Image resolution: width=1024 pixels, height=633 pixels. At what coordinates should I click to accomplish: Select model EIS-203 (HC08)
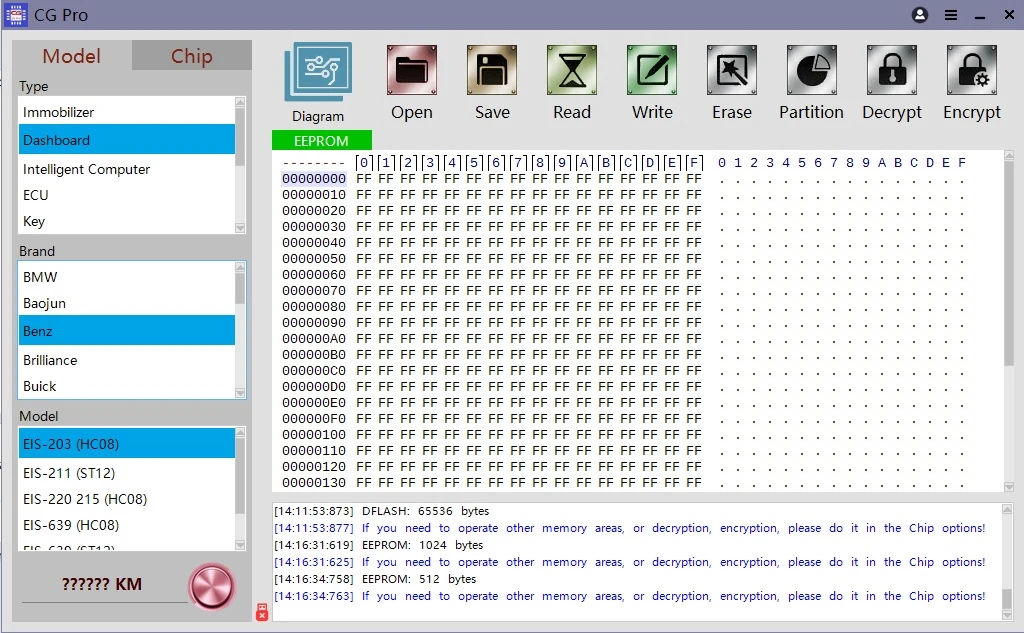pos(127,444)
